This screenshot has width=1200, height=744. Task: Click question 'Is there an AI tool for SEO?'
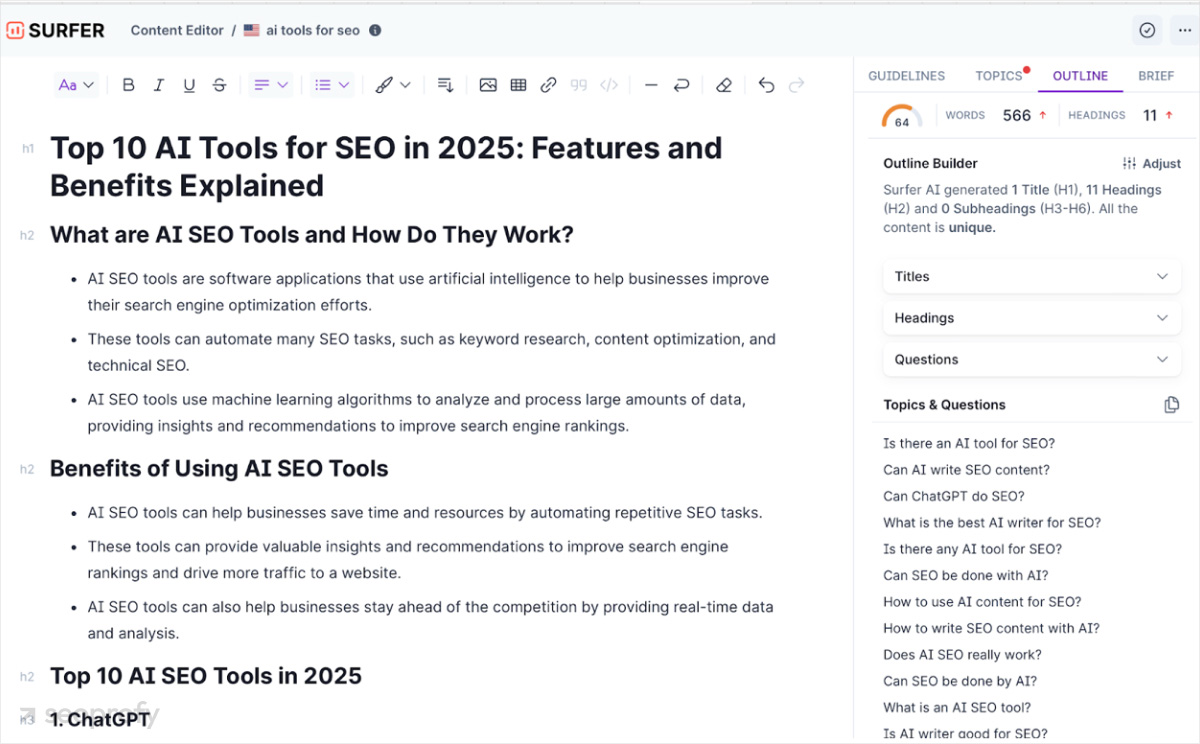pyautogui.click(x=969, y=443)
